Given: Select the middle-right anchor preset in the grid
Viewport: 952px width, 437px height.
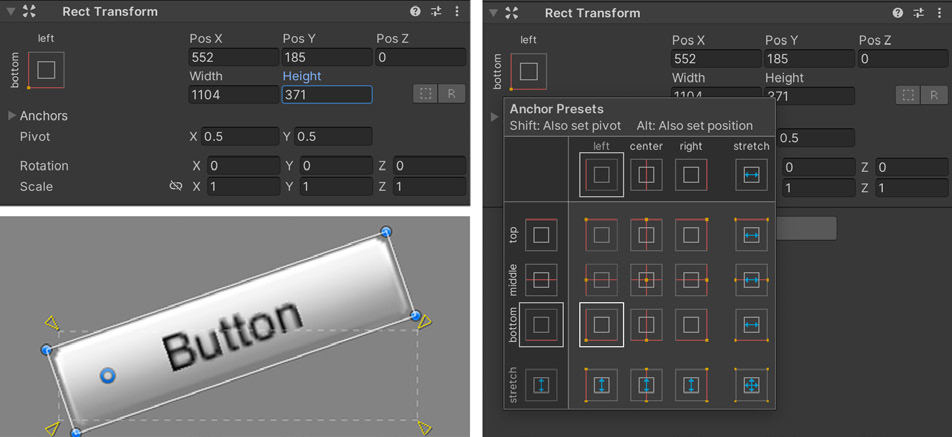Looking at the screenshot, I should 691,280.
